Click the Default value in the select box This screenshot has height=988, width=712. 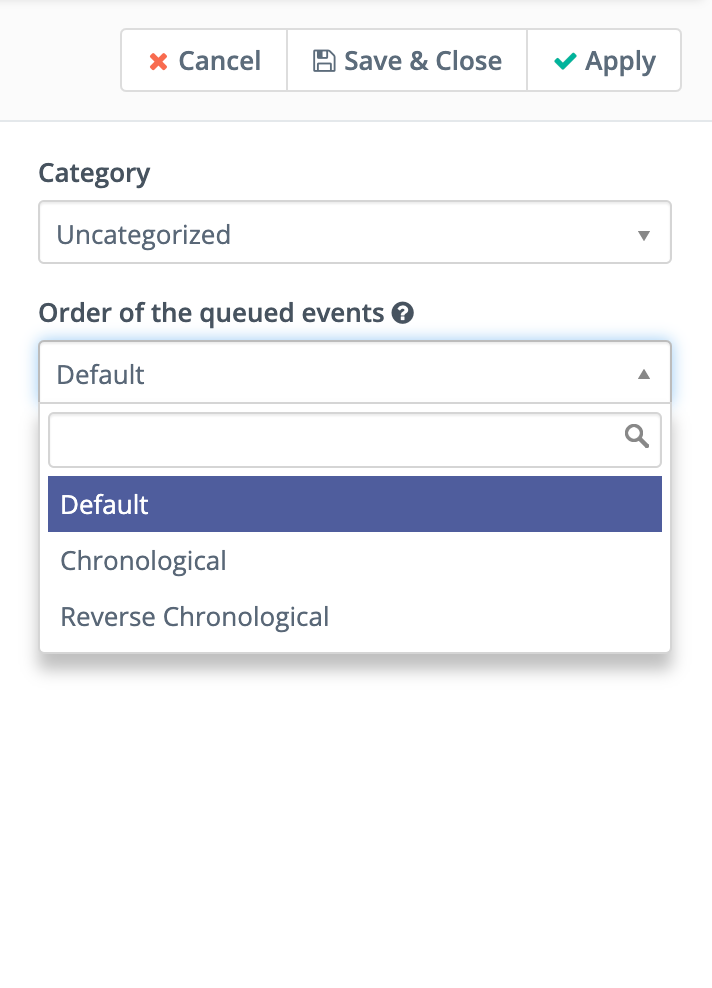click(x=101, y=374)
